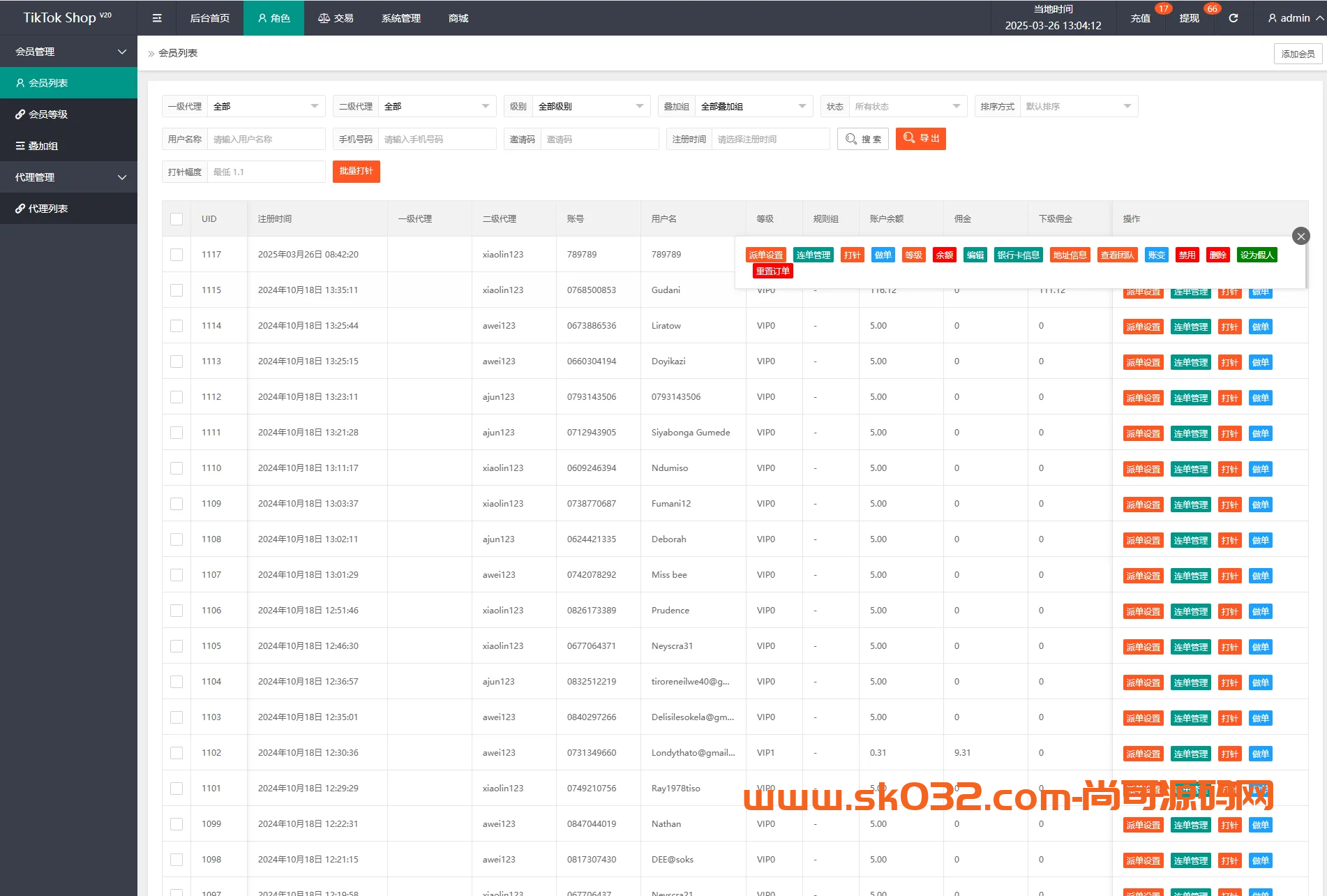Check the row checkbox for UID 1114
1327x896 pixels.
(x=177, y=326)
